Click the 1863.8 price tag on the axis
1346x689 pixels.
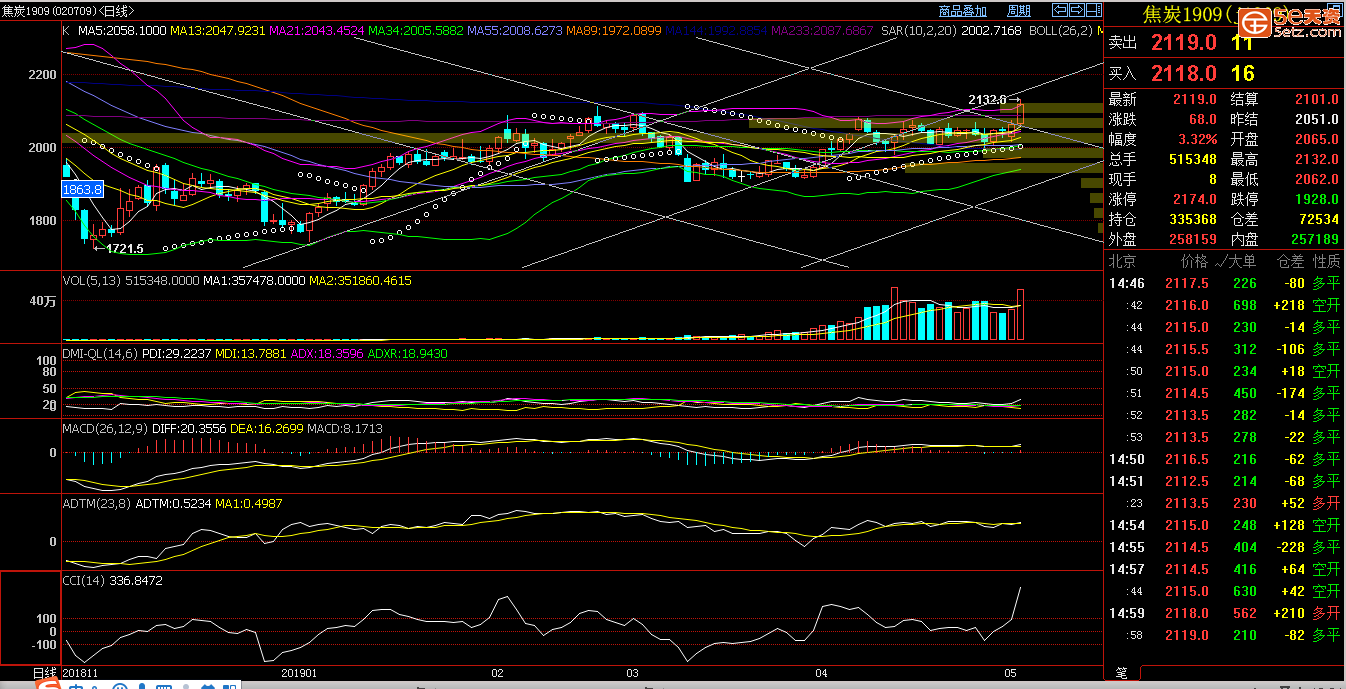[x=81, y=188]
